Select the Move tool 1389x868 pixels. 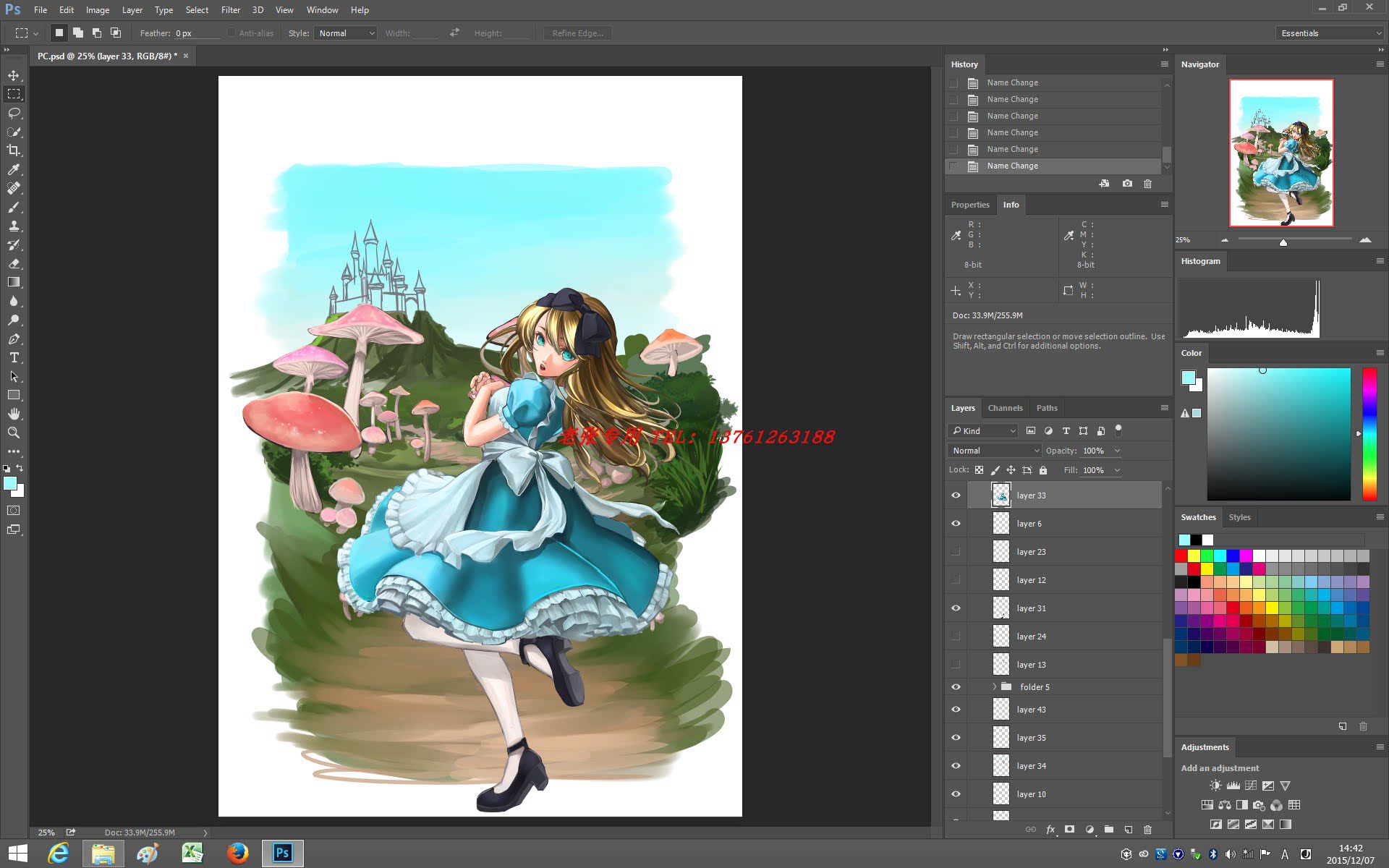[14, 75]
